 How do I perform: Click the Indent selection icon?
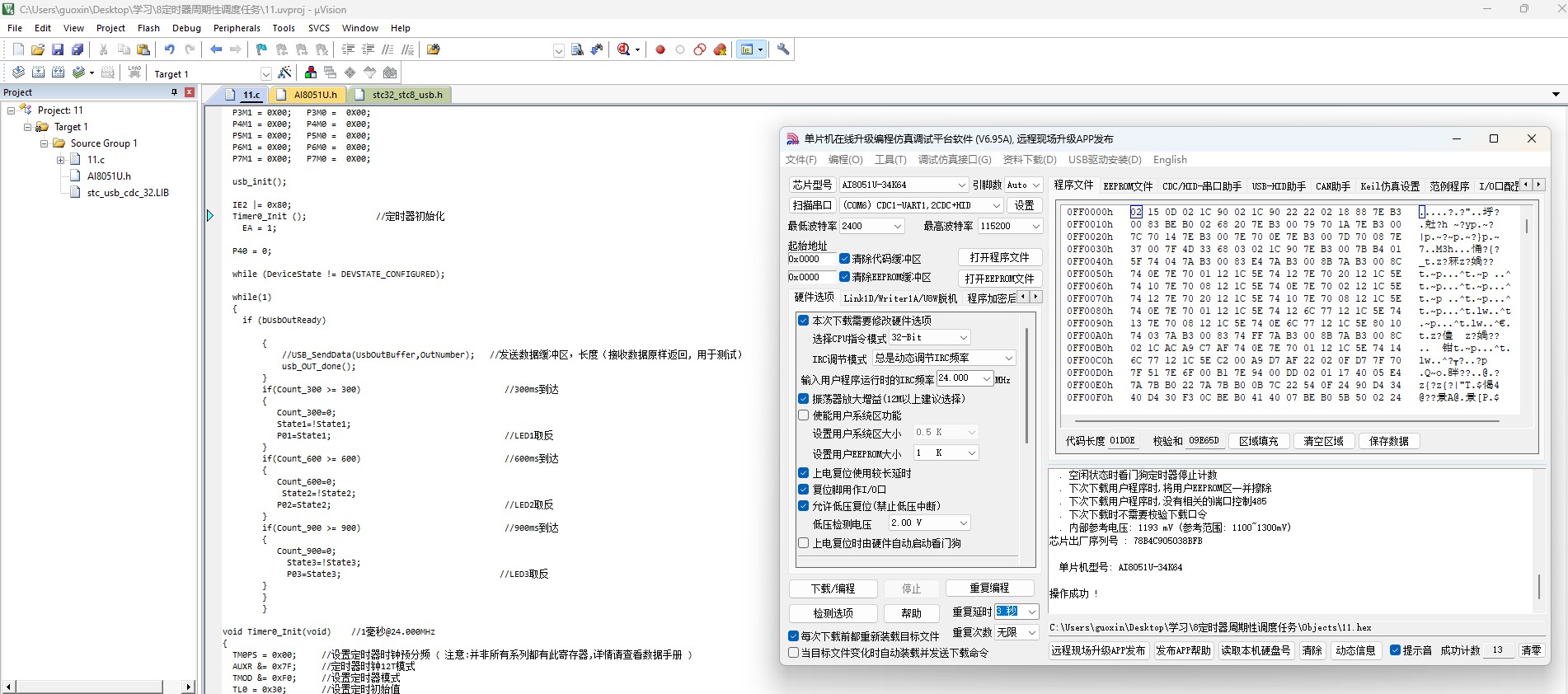coord(349,49)
